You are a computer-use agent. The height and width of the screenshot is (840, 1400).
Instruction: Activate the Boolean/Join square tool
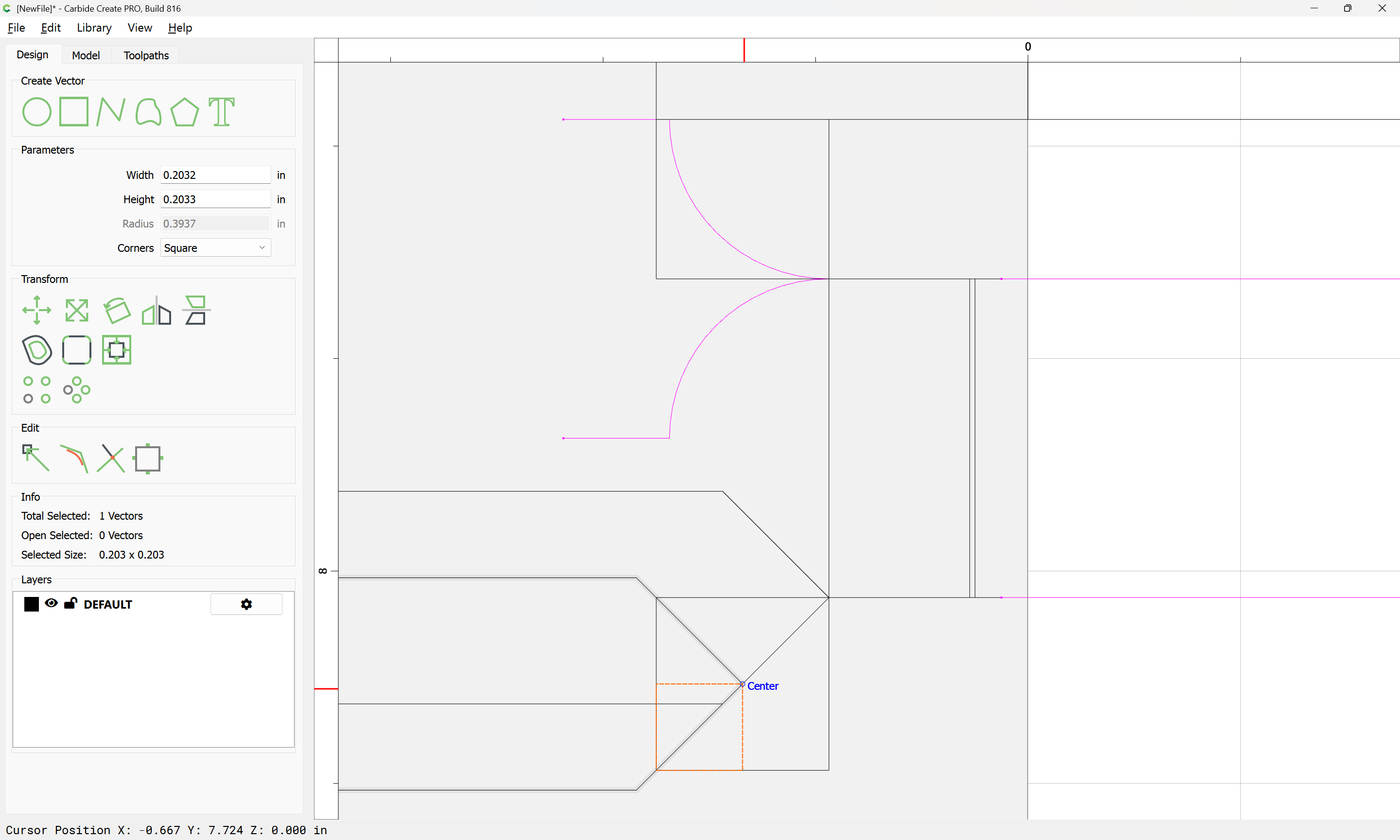point(148,458)
